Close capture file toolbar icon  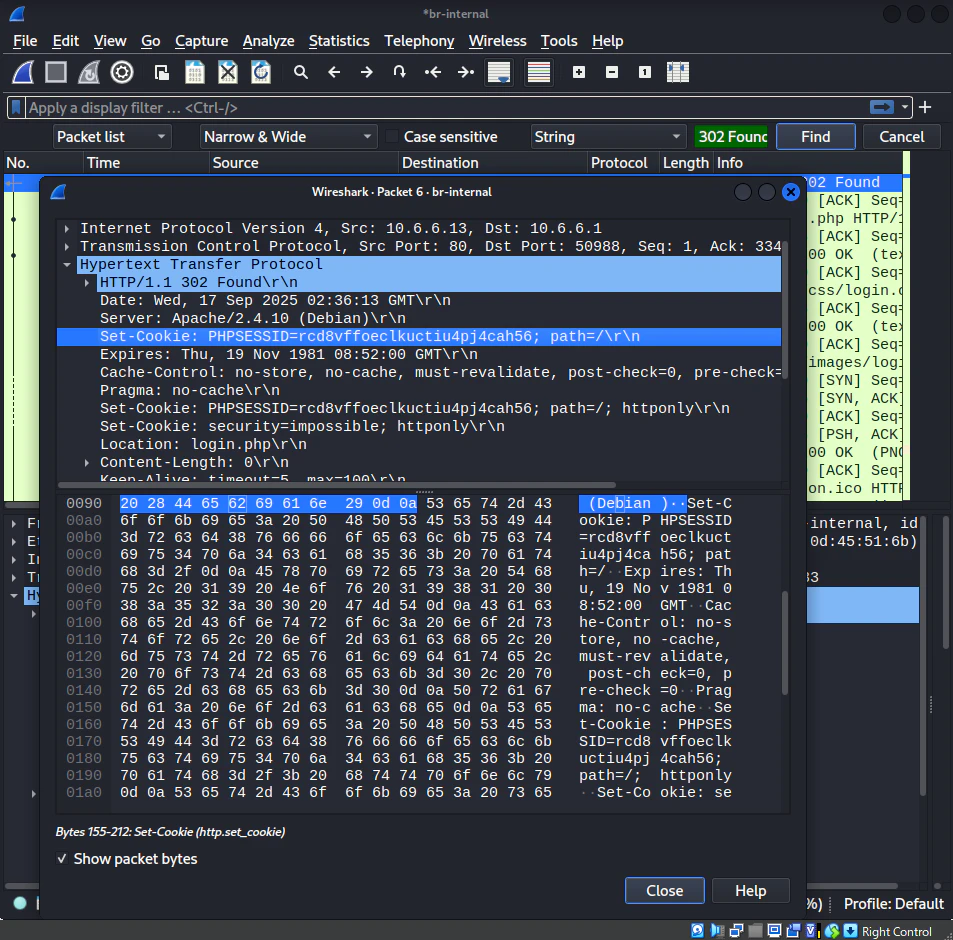(228, 72)
